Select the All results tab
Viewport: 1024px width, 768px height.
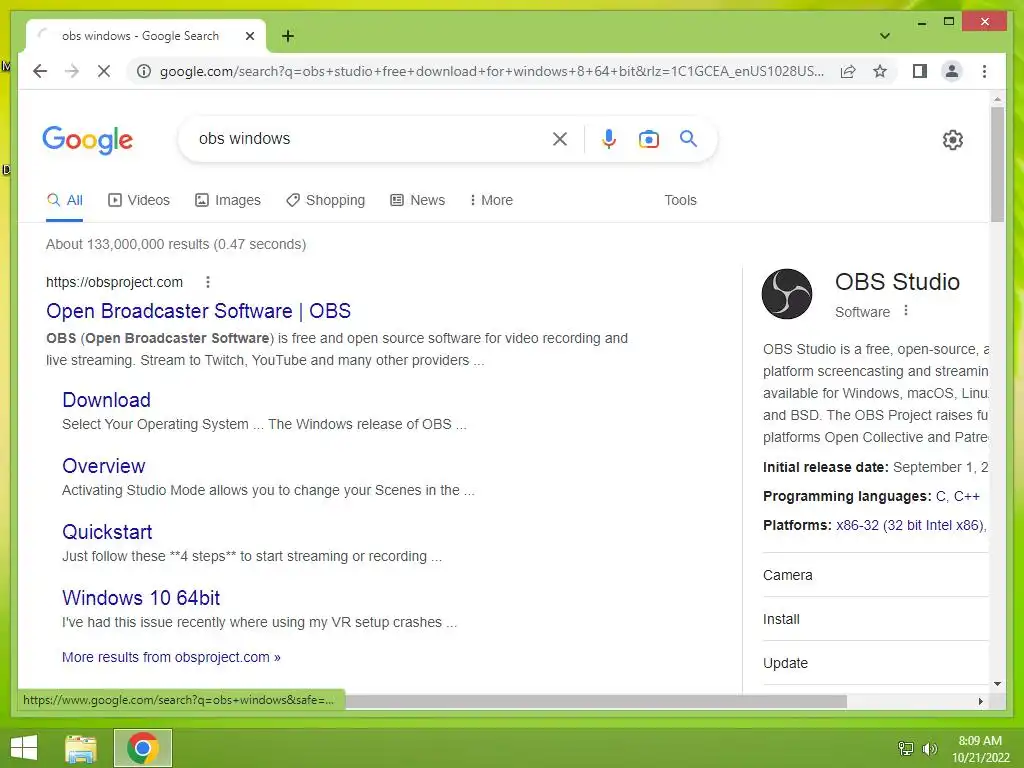(x=65, y=200)
